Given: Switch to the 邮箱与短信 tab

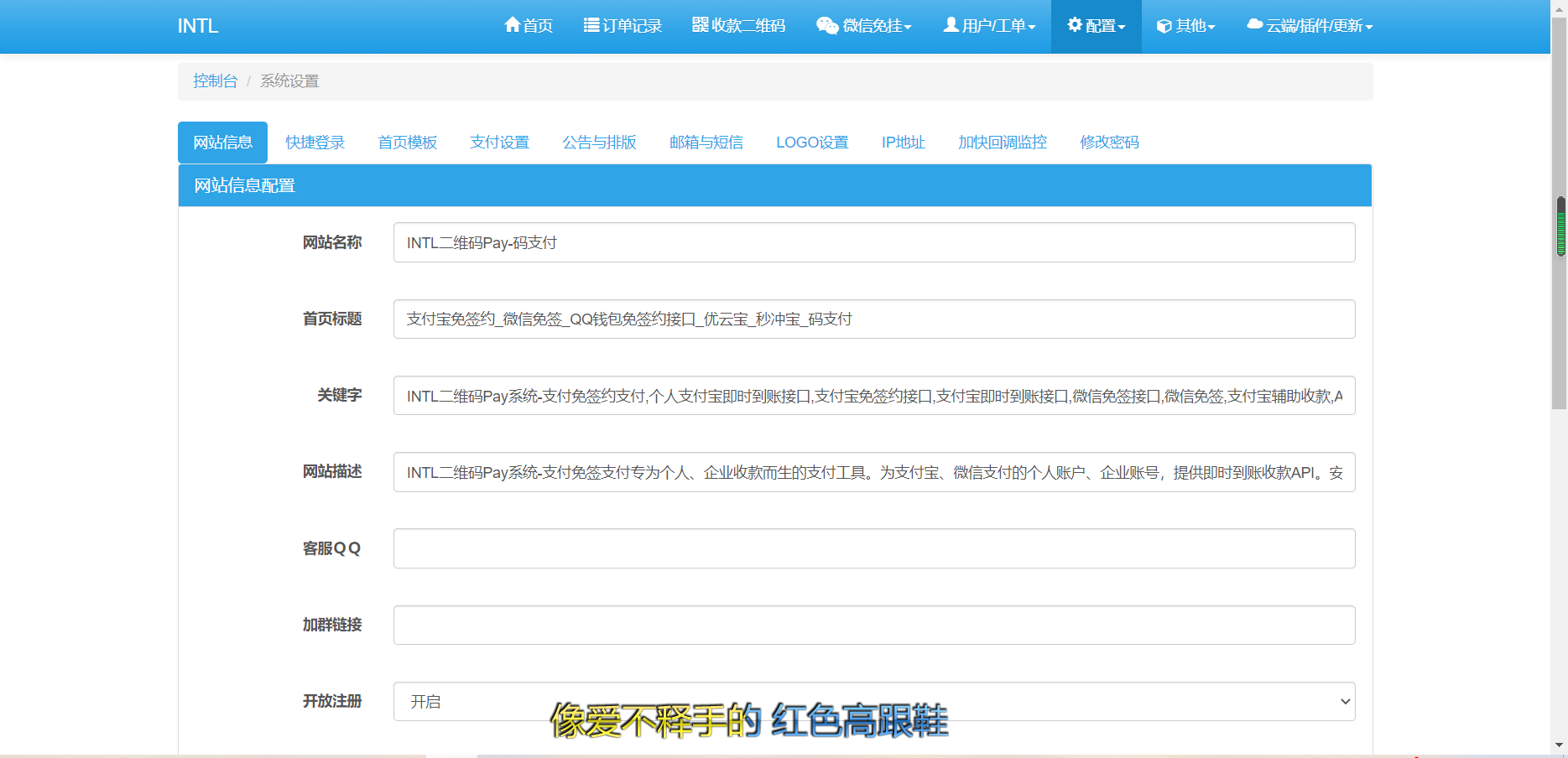Looking at the screenshot, I should pos(706,143).
